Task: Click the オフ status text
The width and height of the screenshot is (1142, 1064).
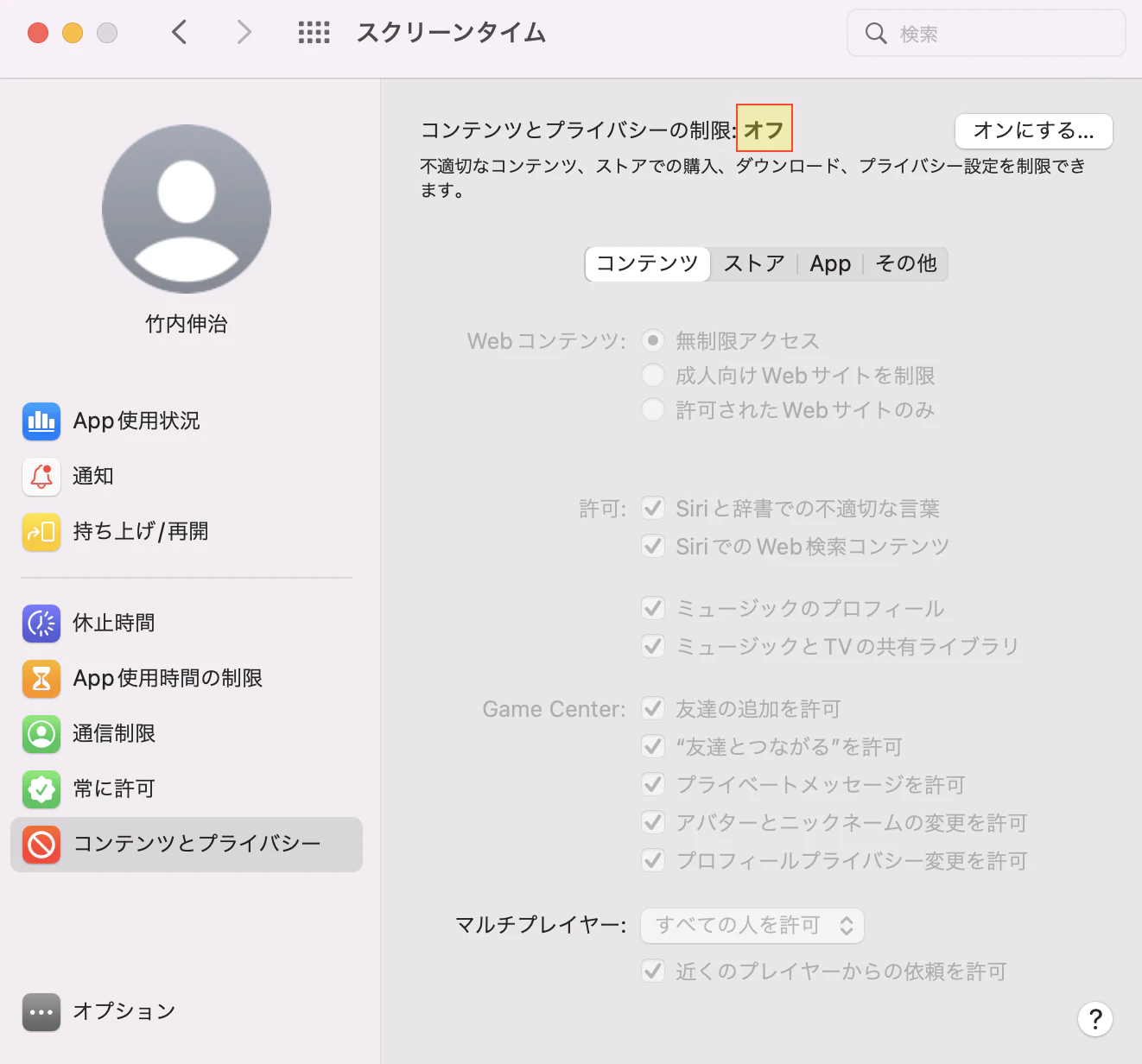Action: [x=764, y=130]
